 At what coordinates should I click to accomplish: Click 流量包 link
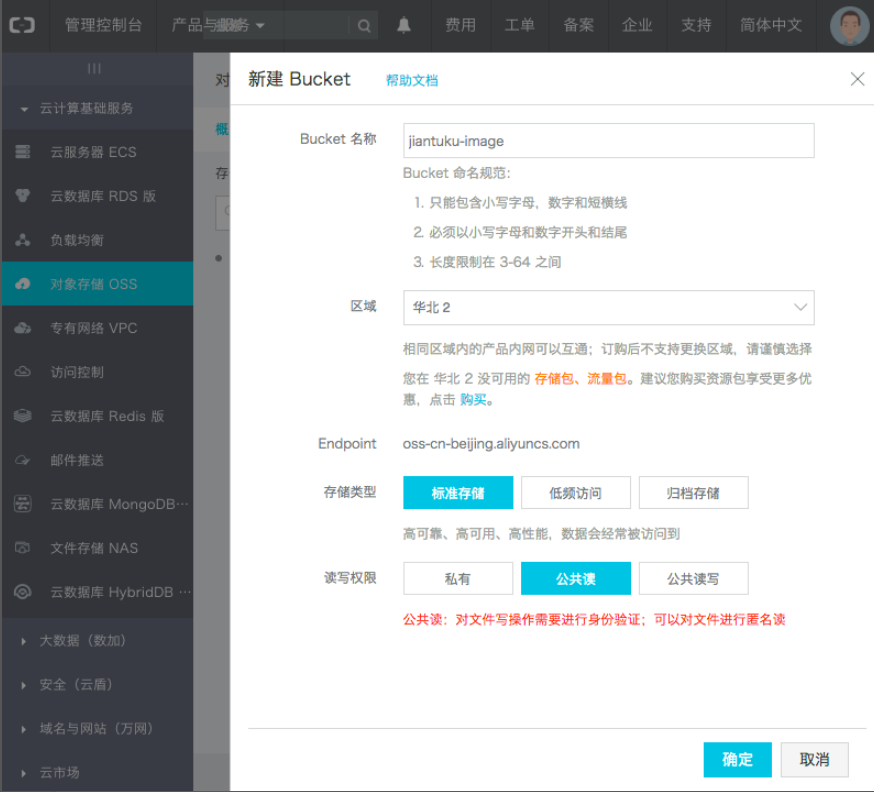point(606,379)
